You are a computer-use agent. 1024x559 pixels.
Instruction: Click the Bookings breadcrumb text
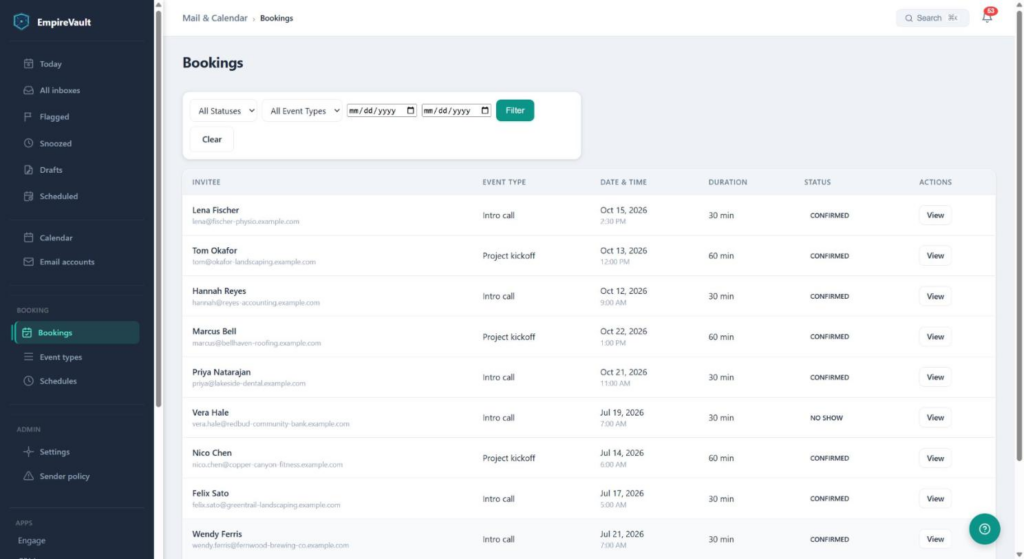point(276,18)
